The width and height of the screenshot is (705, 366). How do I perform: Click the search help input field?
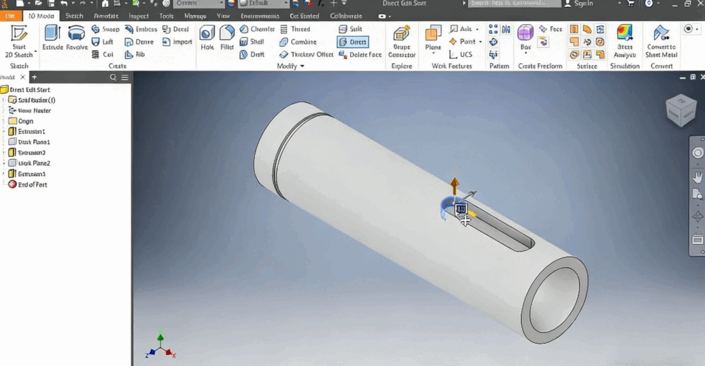click(x=514, y=4)
